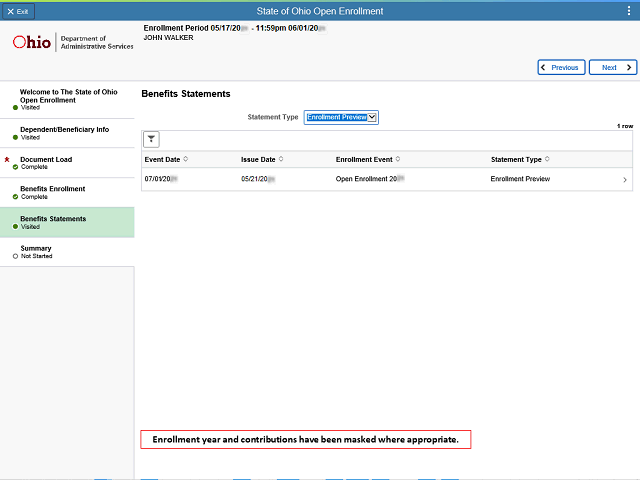Image resolution: width=640 pixels, height=480 pixels.
Task: Open row details chevron for Enrollment Preview
Action: (624, 180)
